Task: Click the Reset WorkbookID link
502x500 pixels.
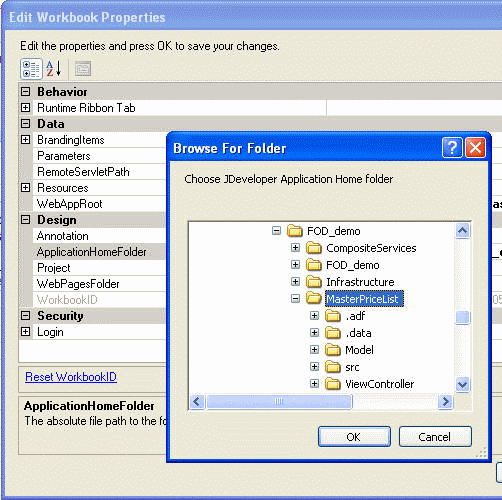Action: point(71,377)
